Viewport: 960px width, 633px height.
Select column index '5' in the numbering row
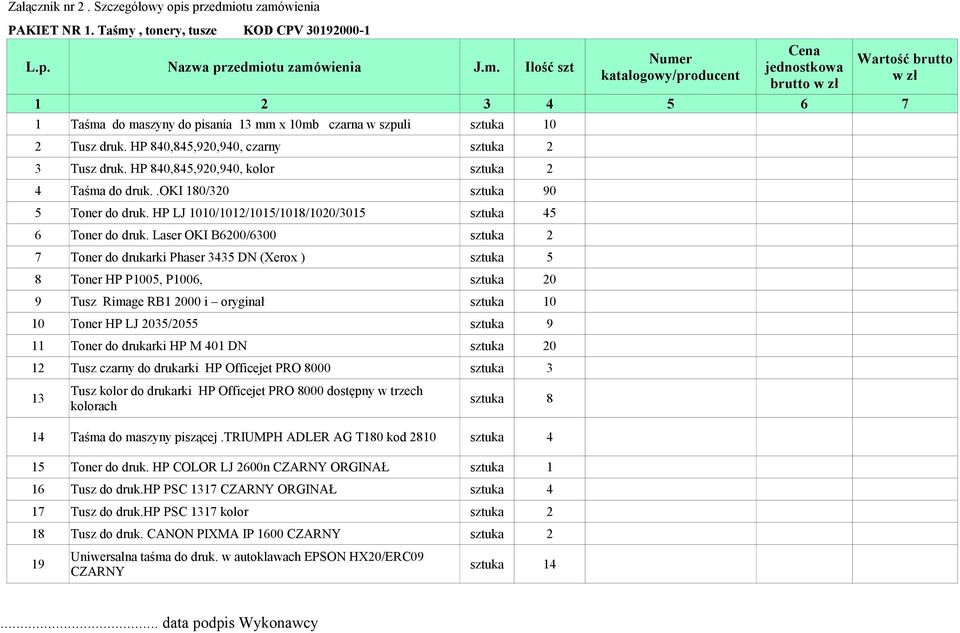coord(670,104)
